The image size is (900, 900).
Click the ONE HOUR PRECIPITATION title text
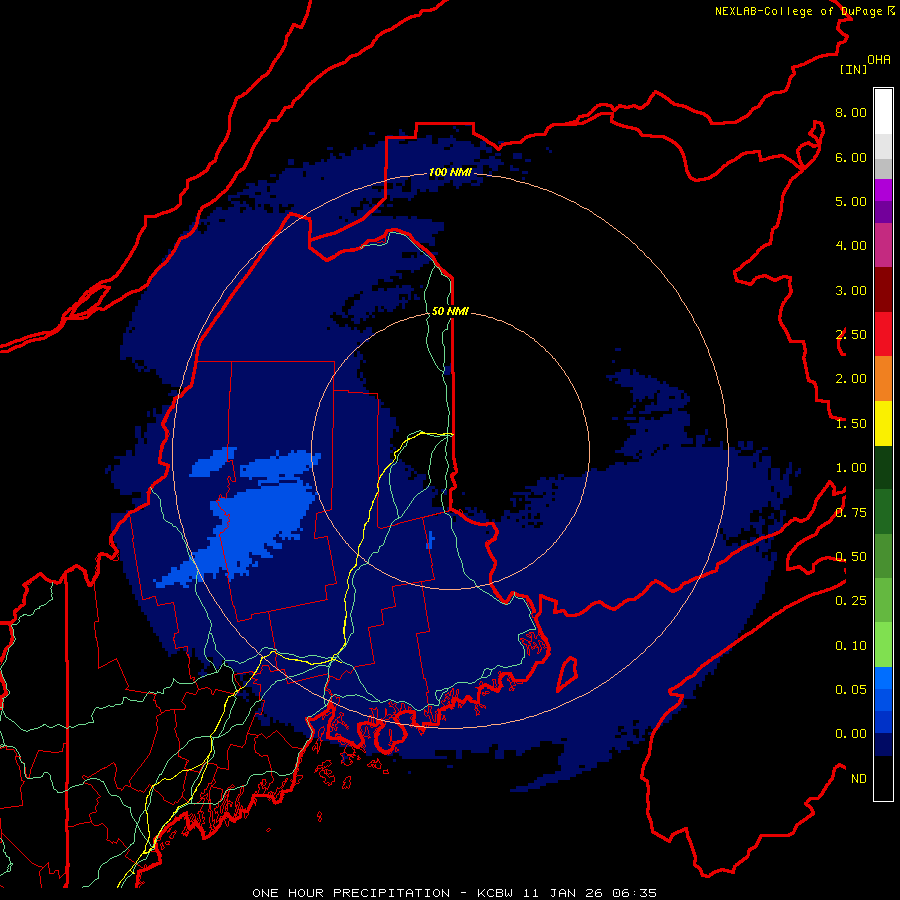[351, 893]
